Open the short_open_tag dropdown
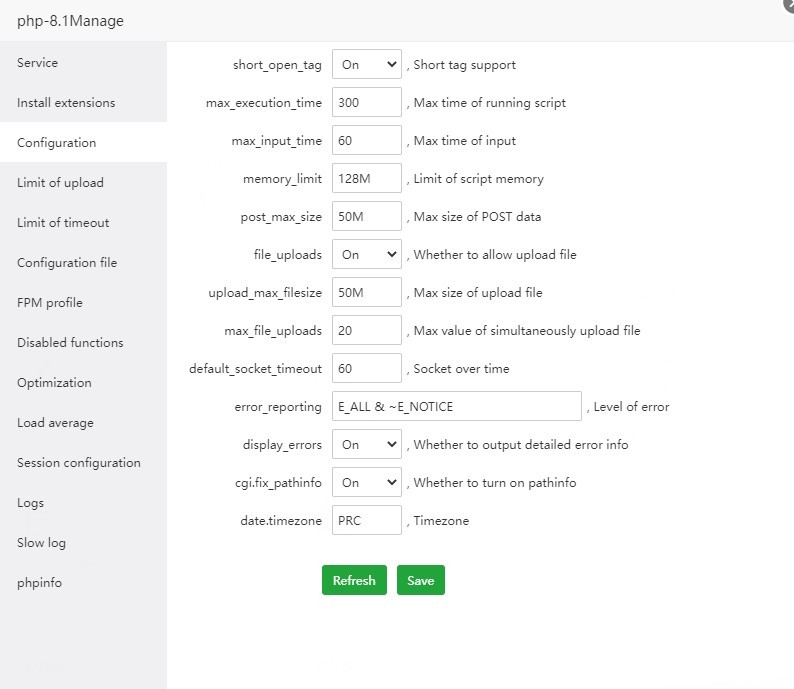Viewport: 794px width, 689px height. (366, 65)
